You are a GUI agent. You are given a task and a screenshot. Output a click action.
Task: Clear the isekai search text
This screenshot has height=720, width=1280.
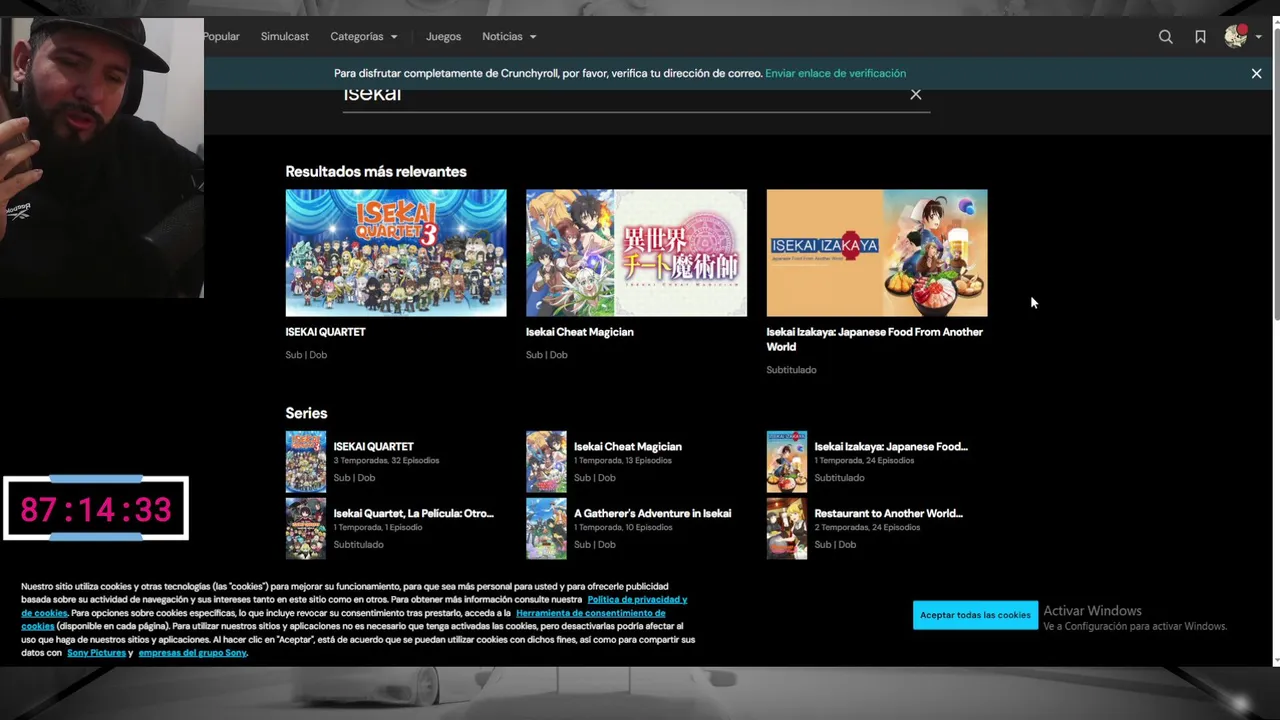click(915, 94)
